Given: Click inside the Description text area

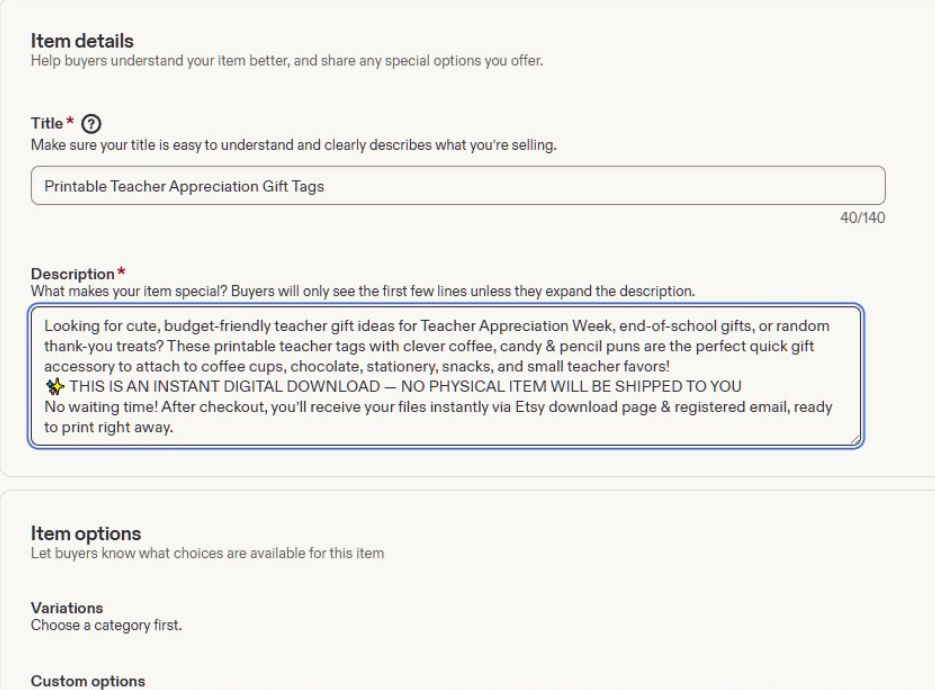Looking at the screenshot, I should click(445, 376).
